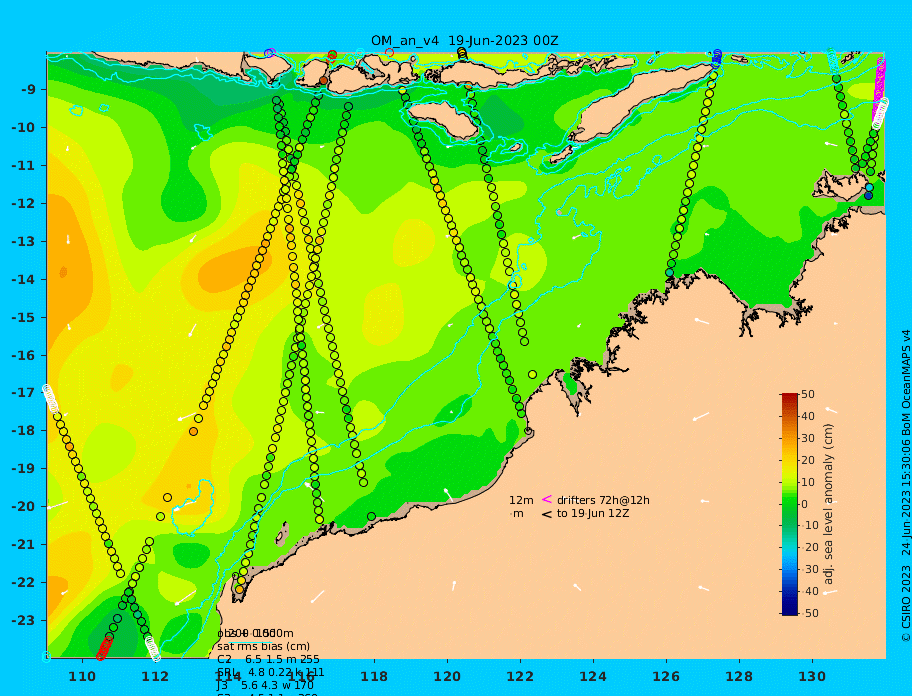Click longitude axis label 128
Screen dimensions: 912x696
click(x=739, y=677)
